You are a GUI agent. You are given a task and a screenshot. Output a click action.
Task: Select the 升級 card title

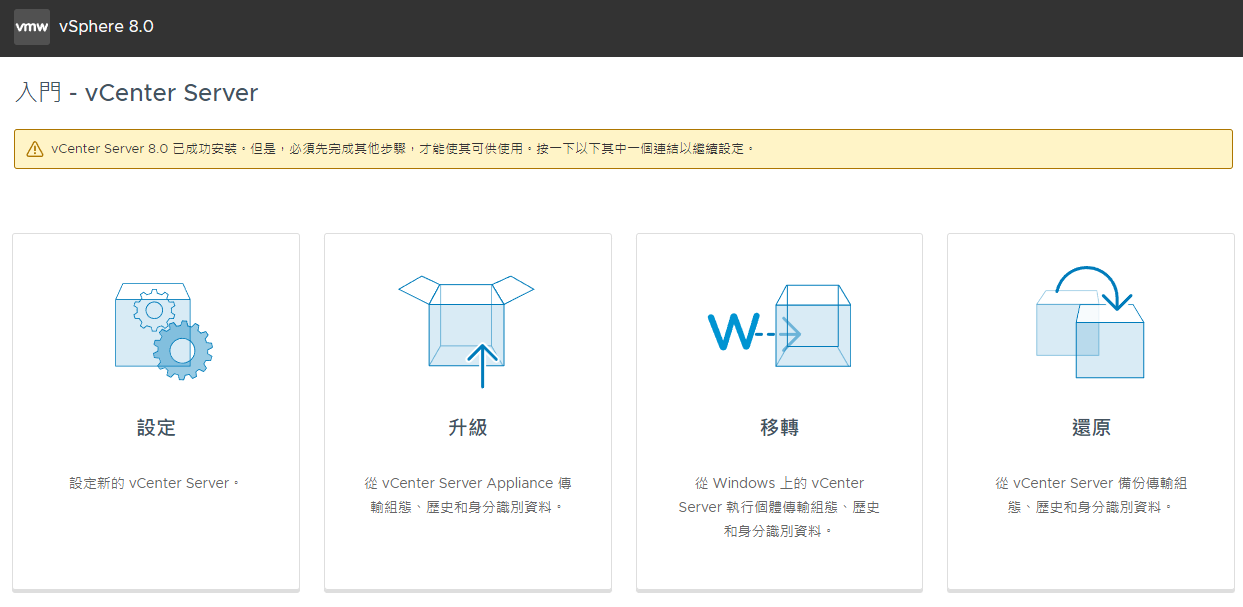(x=468, y=428)
